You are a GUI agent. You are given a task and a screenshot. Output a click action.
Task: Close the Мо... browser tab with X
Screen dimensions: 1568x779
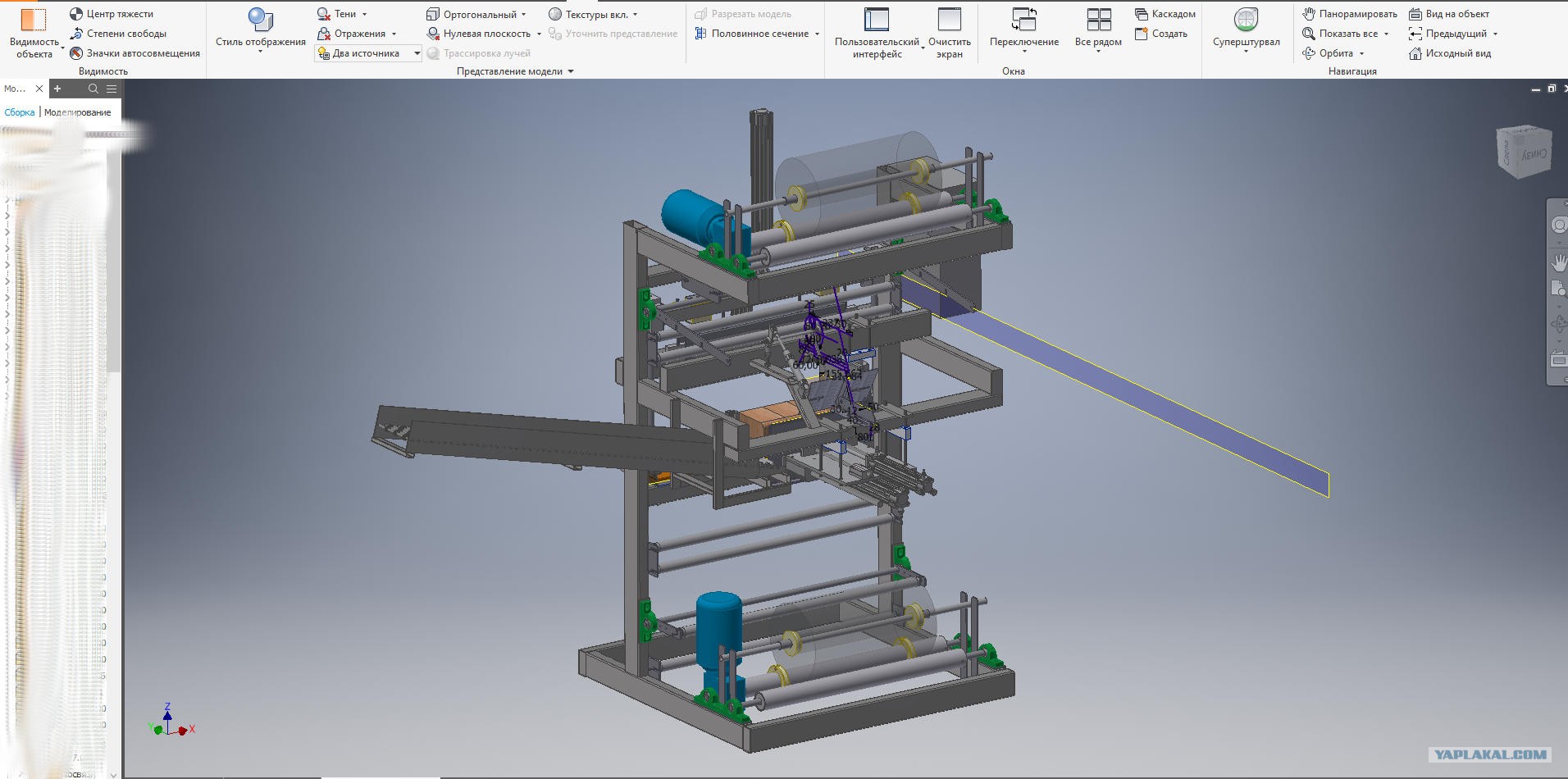(x=39, y=89)
